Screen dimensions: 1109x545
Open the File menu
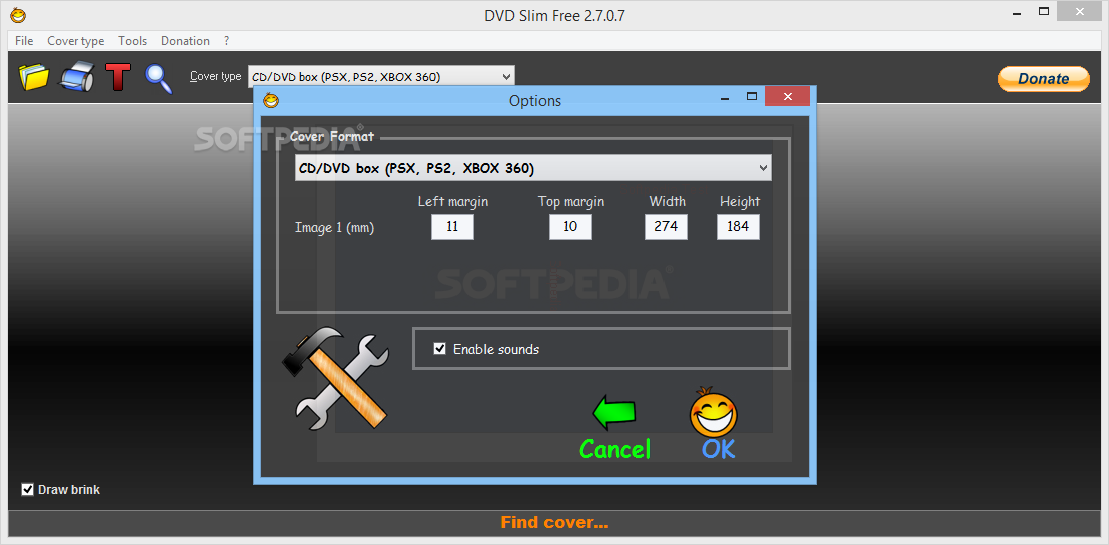tap(24, 41)
